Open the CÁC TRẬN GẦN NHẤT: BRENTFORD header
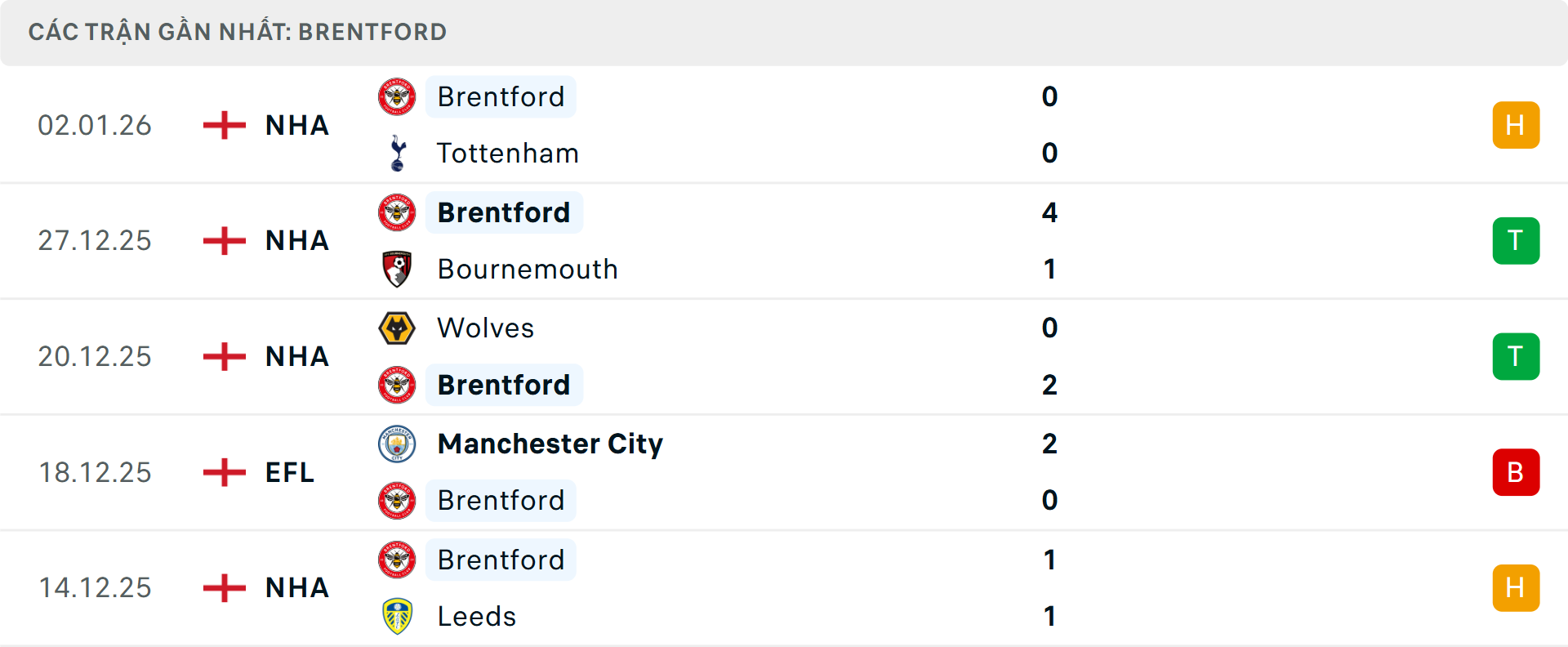 [x=237, y=32]
